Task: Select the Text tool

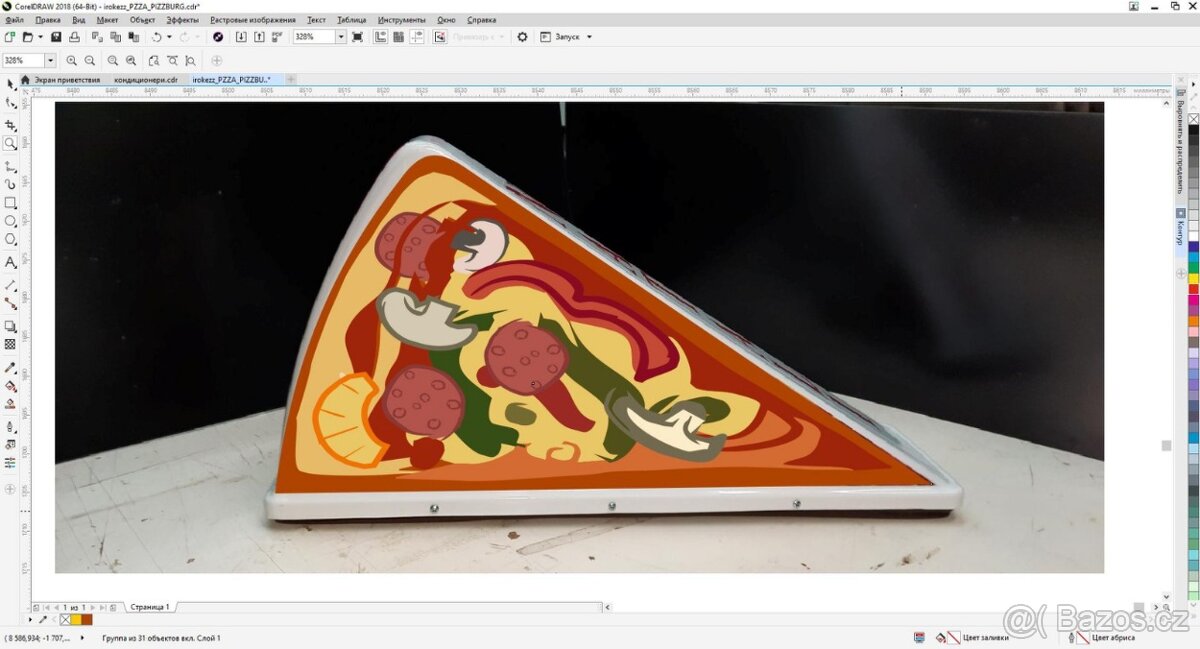Action: pos(10,262)
